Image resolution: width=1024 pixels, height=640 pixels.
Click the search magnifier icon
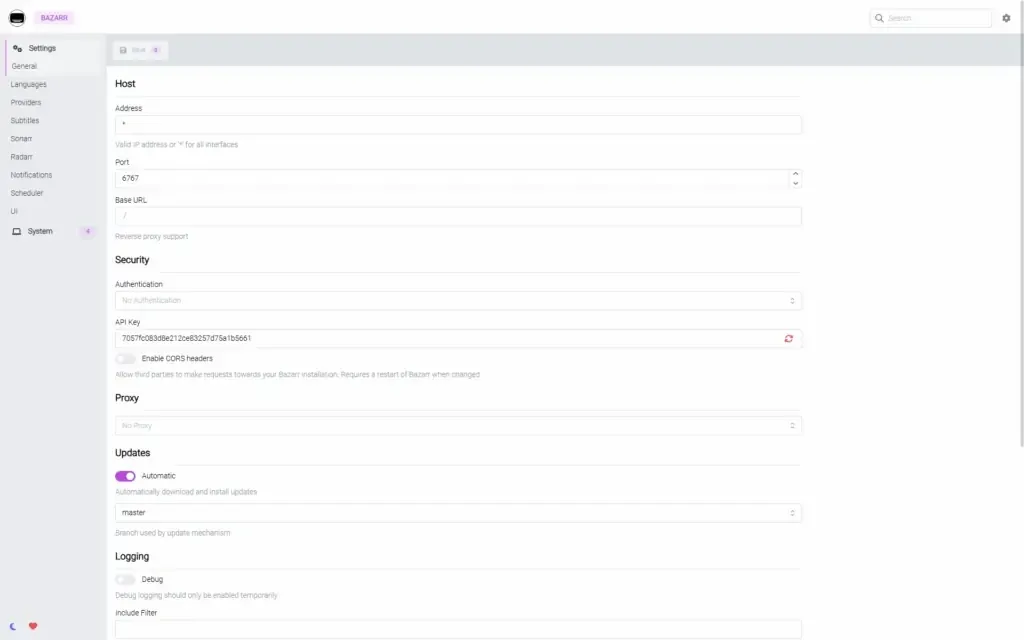(877, 18)
